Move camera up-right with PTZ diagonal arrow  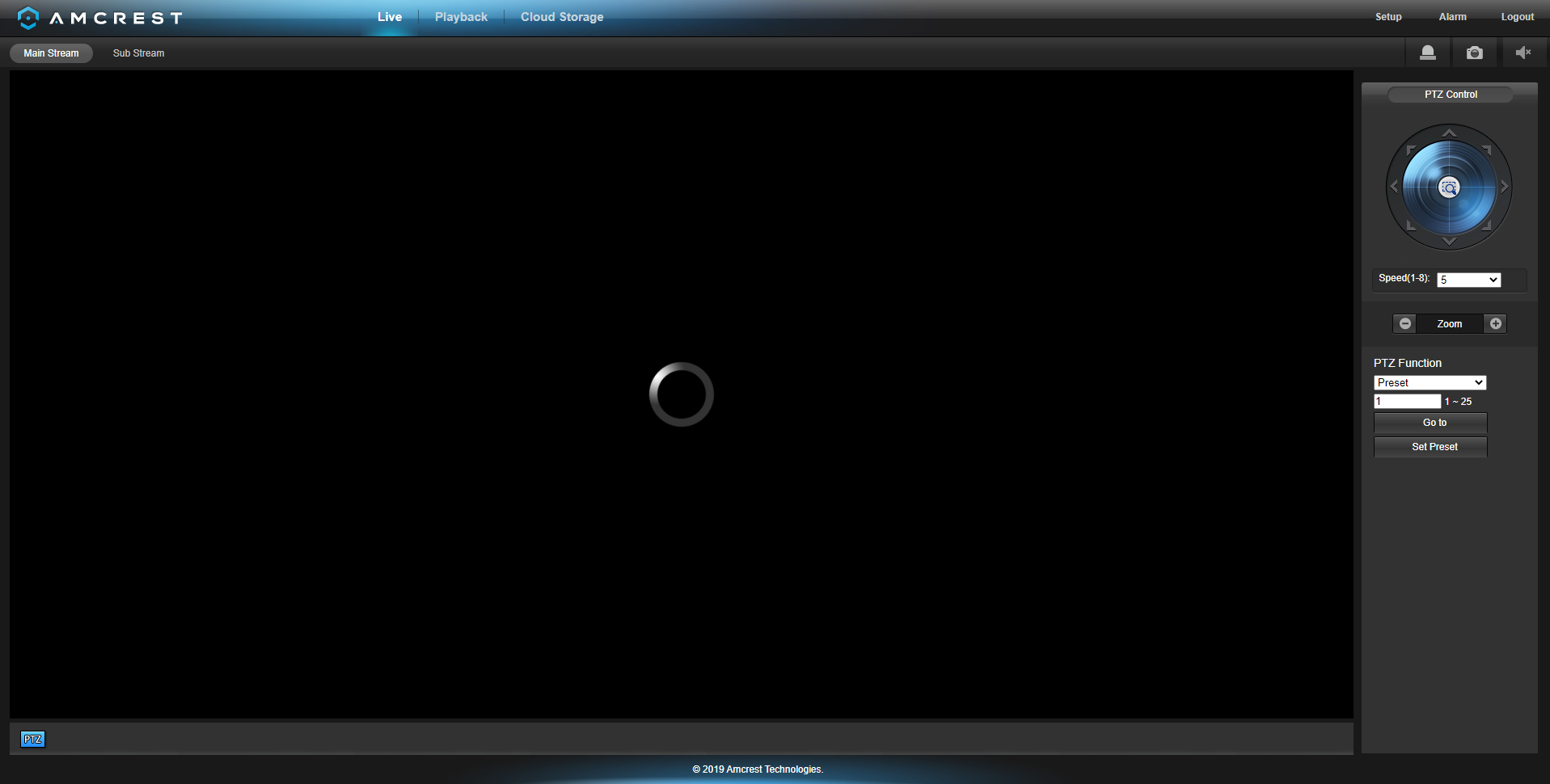(x=1487, y=150)
